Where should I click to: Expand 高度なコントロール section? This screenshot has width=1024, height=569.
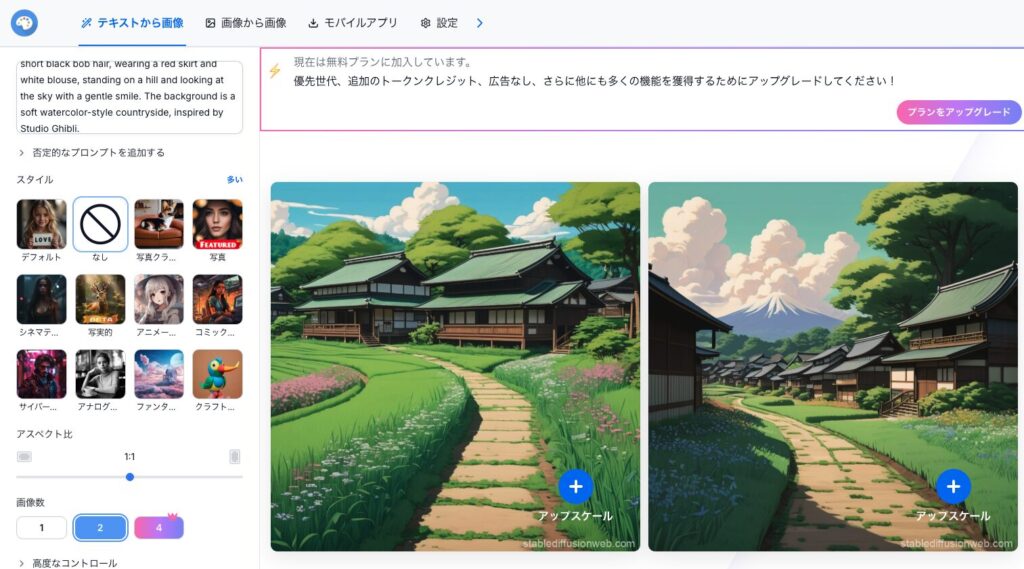coord(67,563)
